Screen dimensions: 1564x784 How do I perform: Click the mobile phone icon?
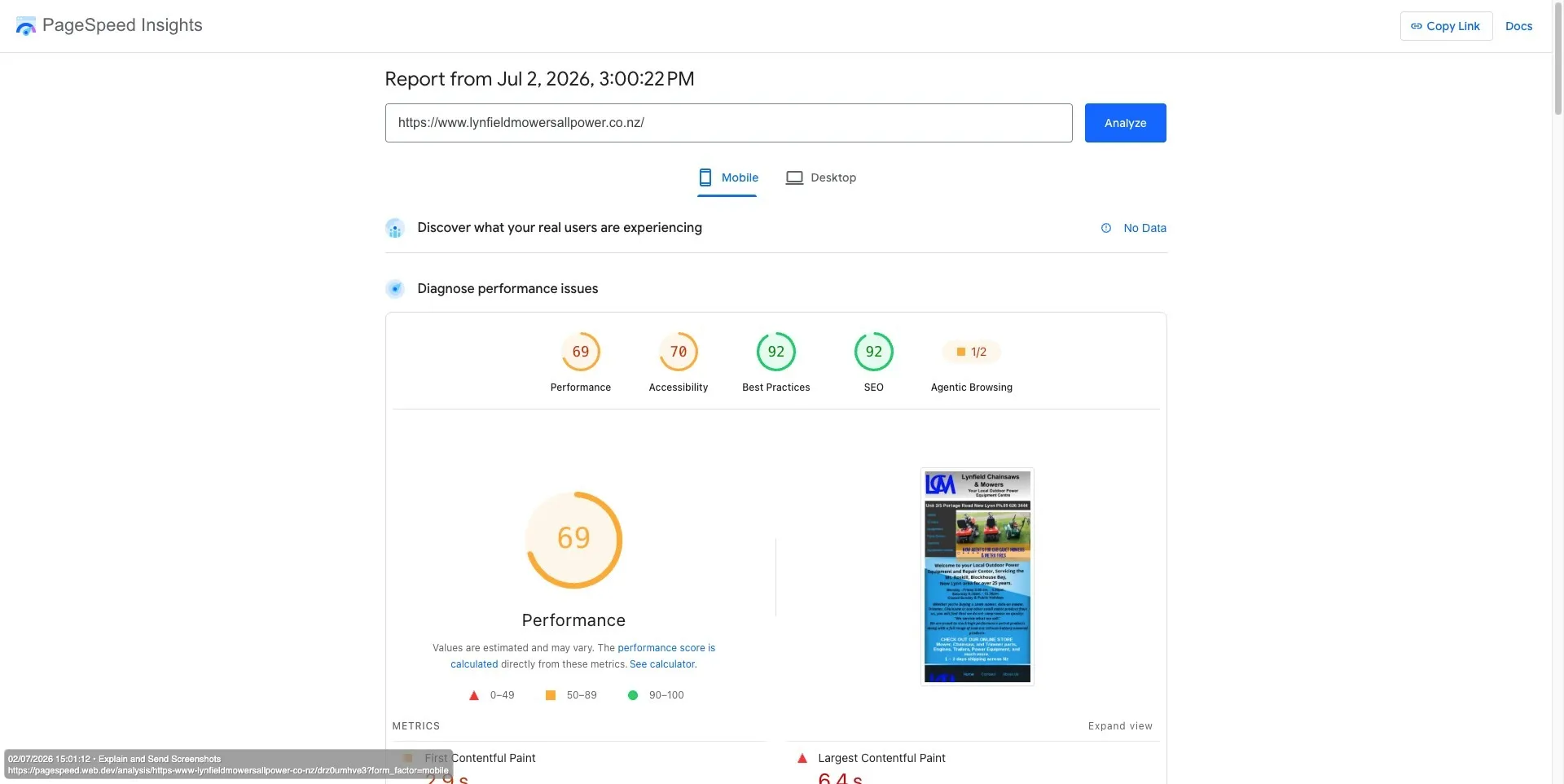click(x=705, y=177)
